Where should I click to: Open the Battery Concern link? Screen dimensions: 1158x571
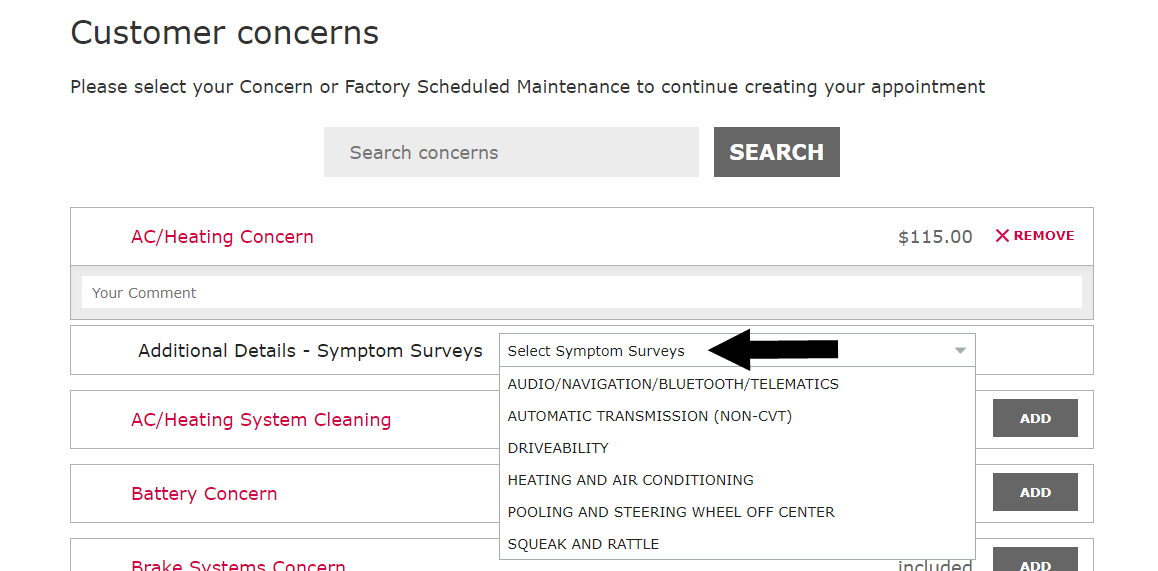204,493
